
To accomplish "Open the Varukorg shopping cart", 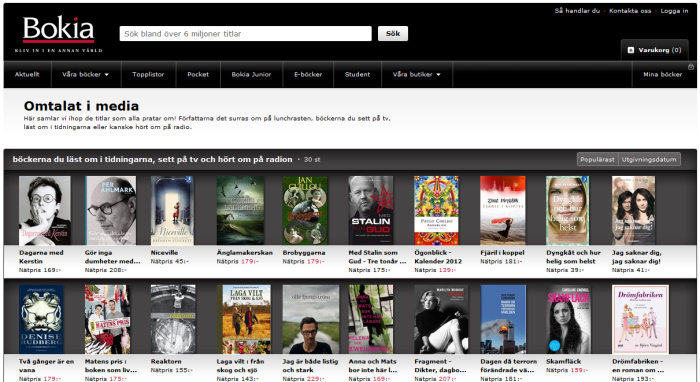I will click(x=654, y=50).
